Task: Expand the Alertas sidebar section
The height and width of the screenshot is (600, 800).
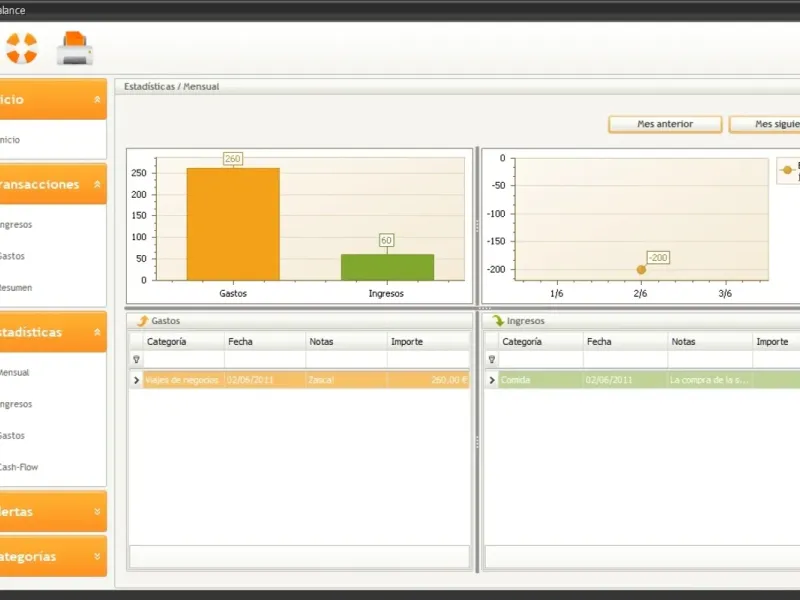Action: 97,511
